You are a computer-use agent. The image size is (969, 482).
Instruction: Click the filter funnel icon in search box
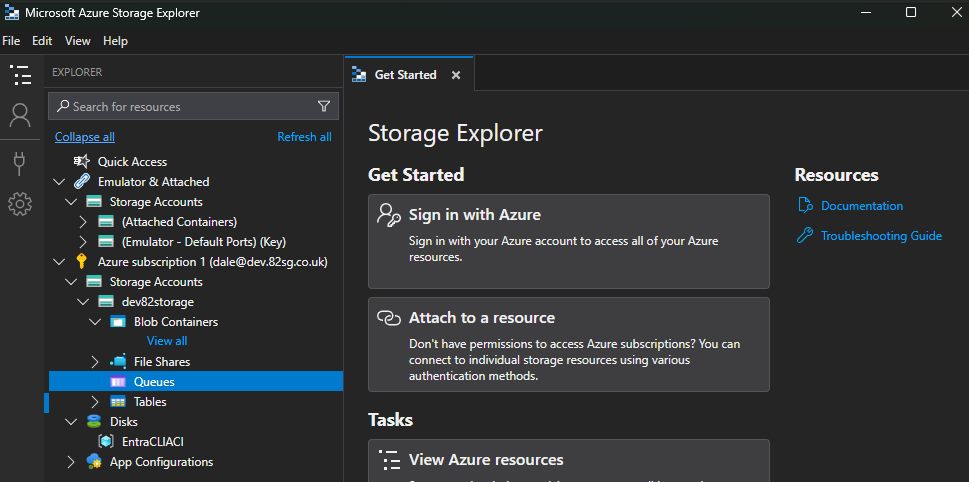324,106
